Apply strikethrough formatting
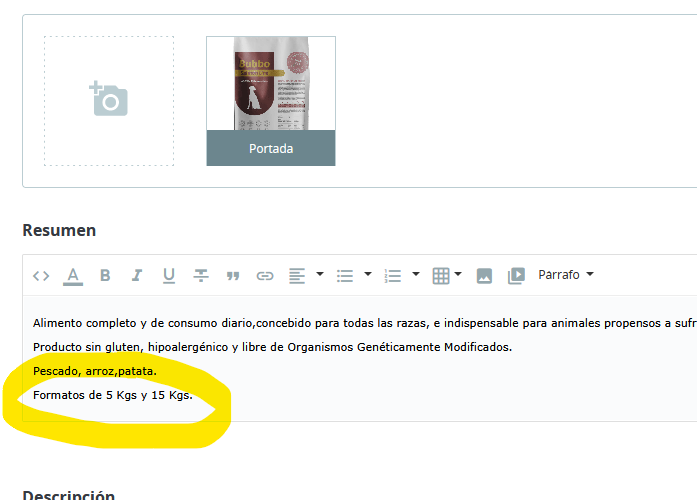The height and width of the screenshot is (500, 697). (201, 276)
